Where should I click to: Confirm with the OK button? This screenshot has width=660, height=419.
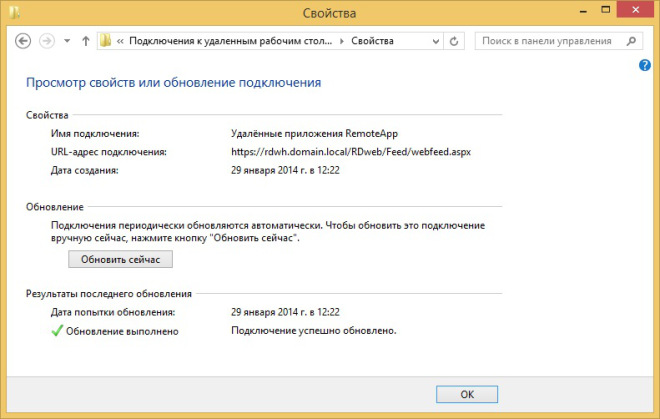pyautogui.click(x=467, y=394)
